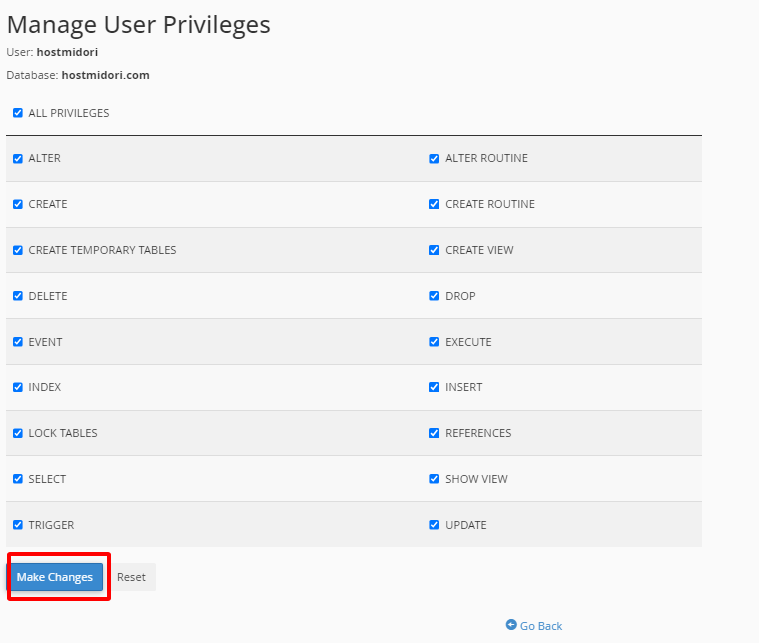The image size is (759, 643).
Task: Toggle the EXECUTE privilege checkbox
Action: [434, 342]
